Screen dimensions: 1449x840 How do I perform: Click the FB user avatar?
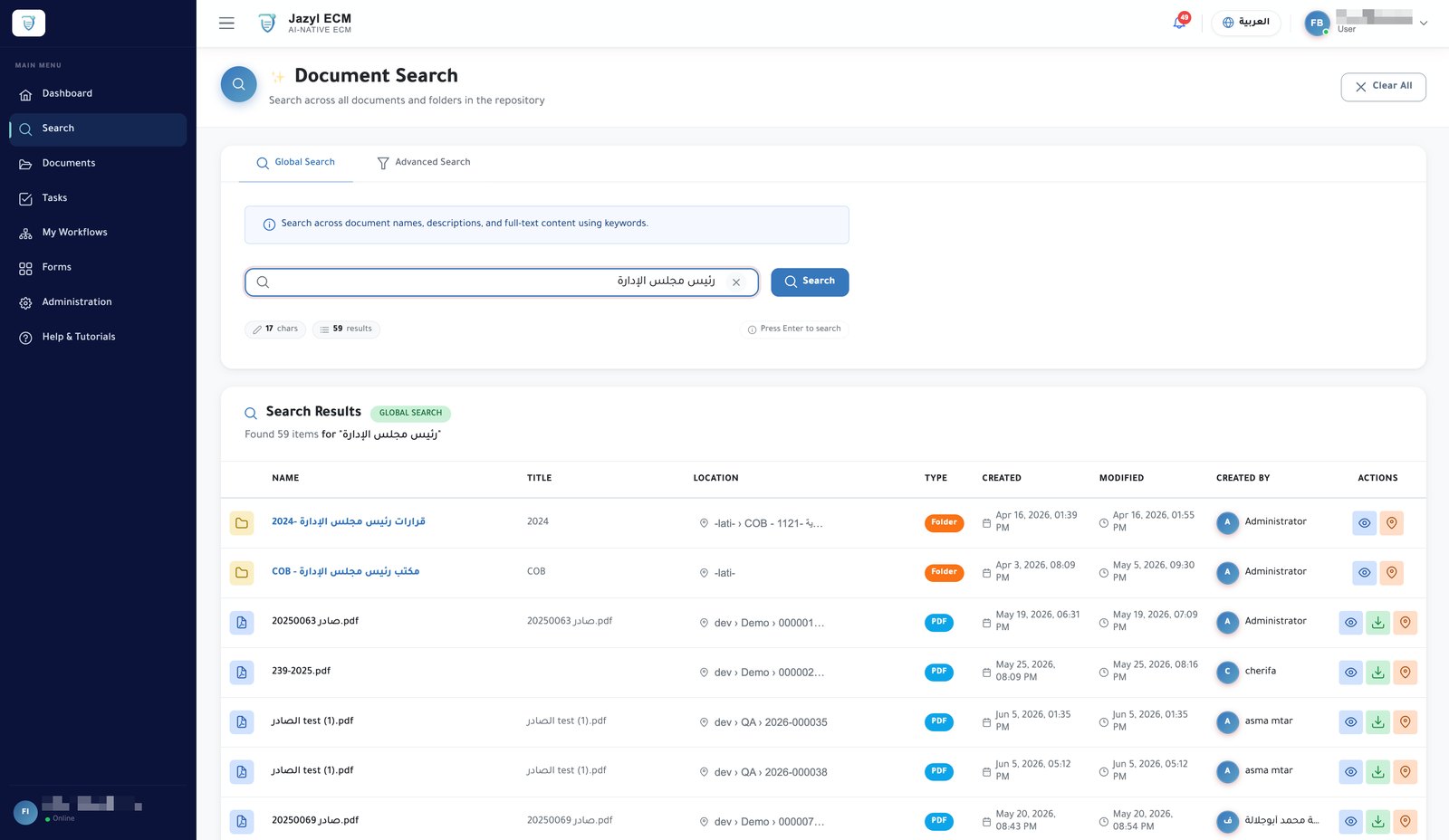click(x=1317, y=24)
